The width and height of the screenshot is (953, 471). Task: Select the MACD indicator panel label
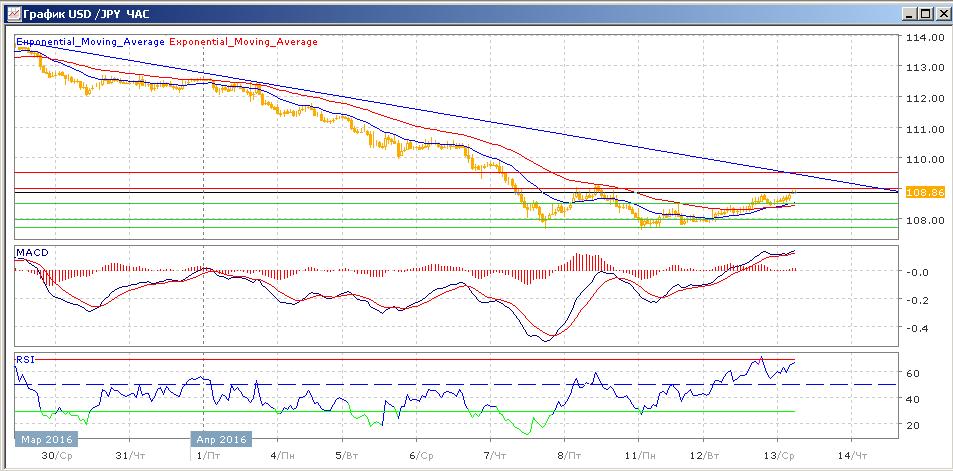[x=28, y=255]
